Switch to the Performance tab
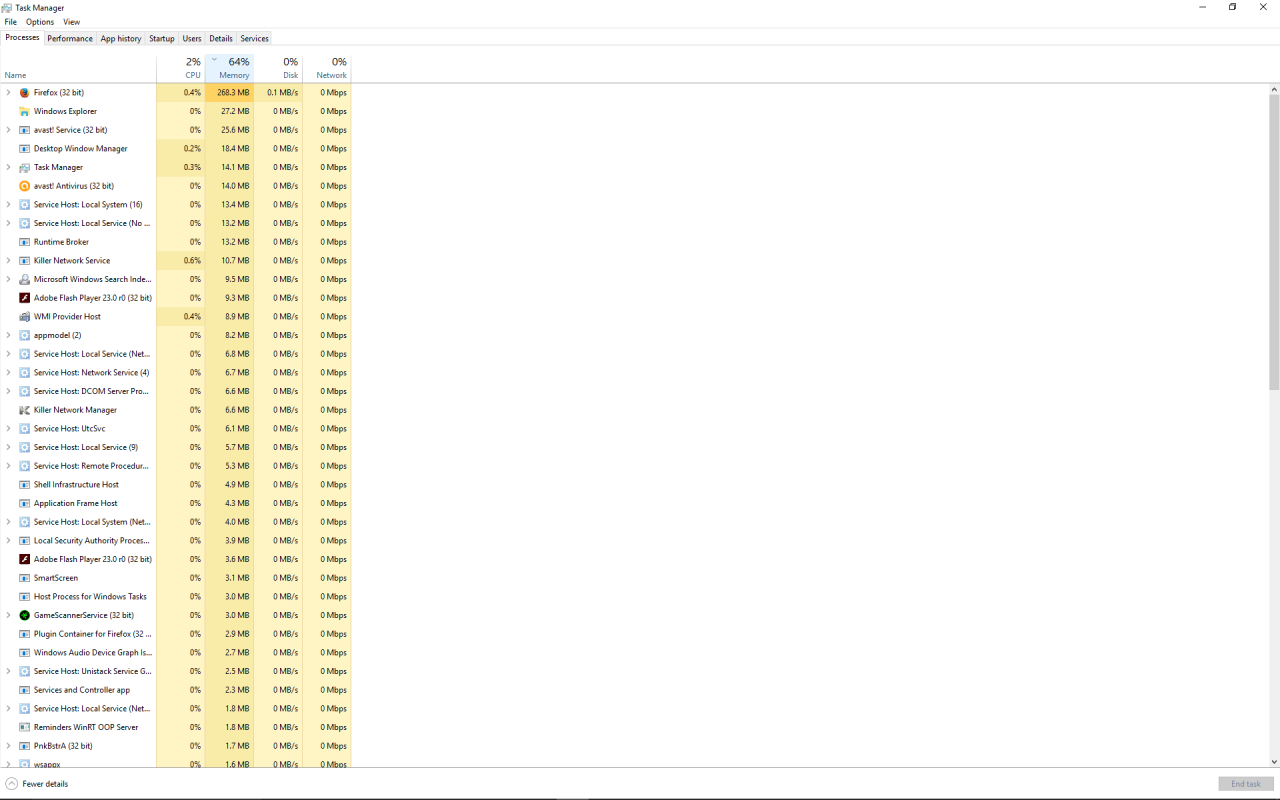1280x800 pixels. pos(70,39)
